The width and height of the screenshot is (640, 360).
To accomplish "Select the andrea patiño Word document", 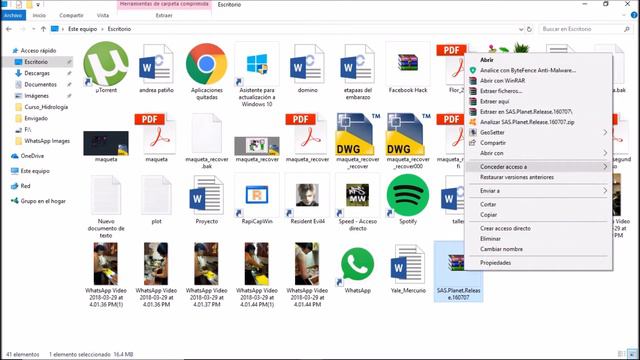I will (x=156, y=64).
